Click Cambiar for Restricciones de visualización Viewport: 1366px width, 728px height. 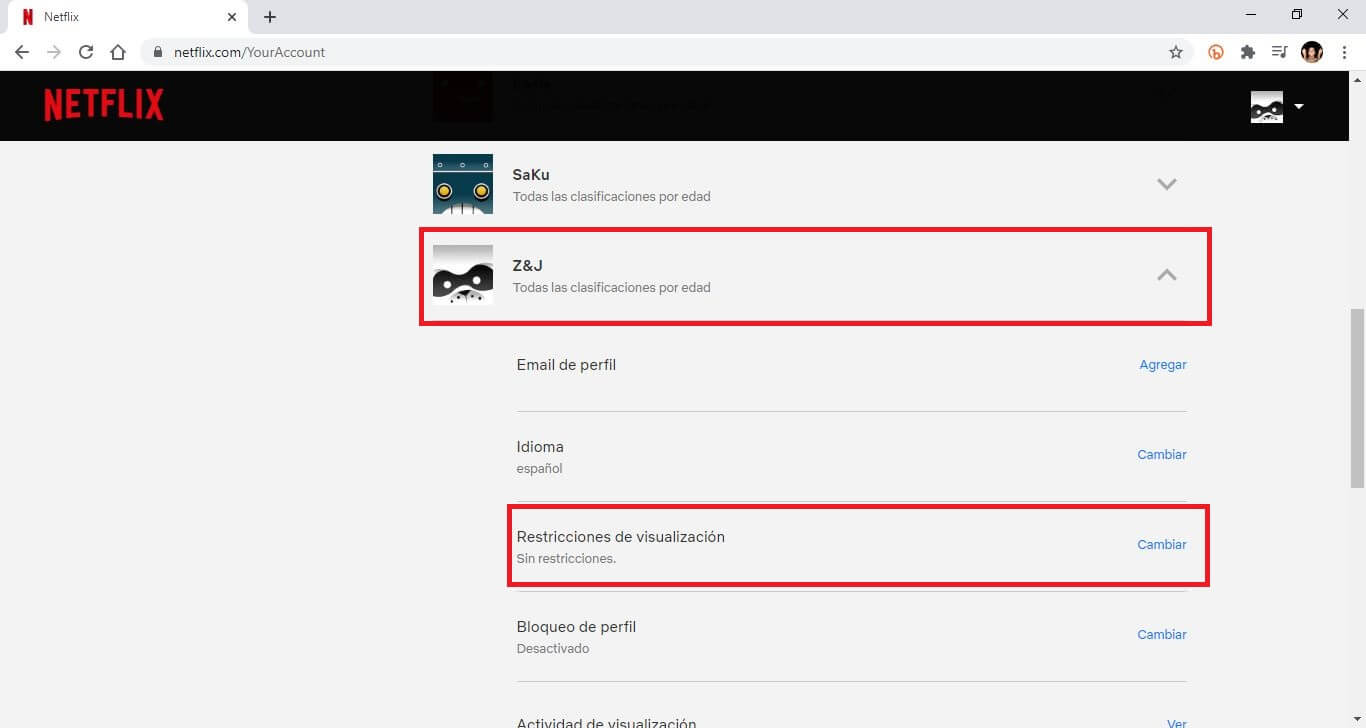pyautogui.click(x=1162, y=545)
